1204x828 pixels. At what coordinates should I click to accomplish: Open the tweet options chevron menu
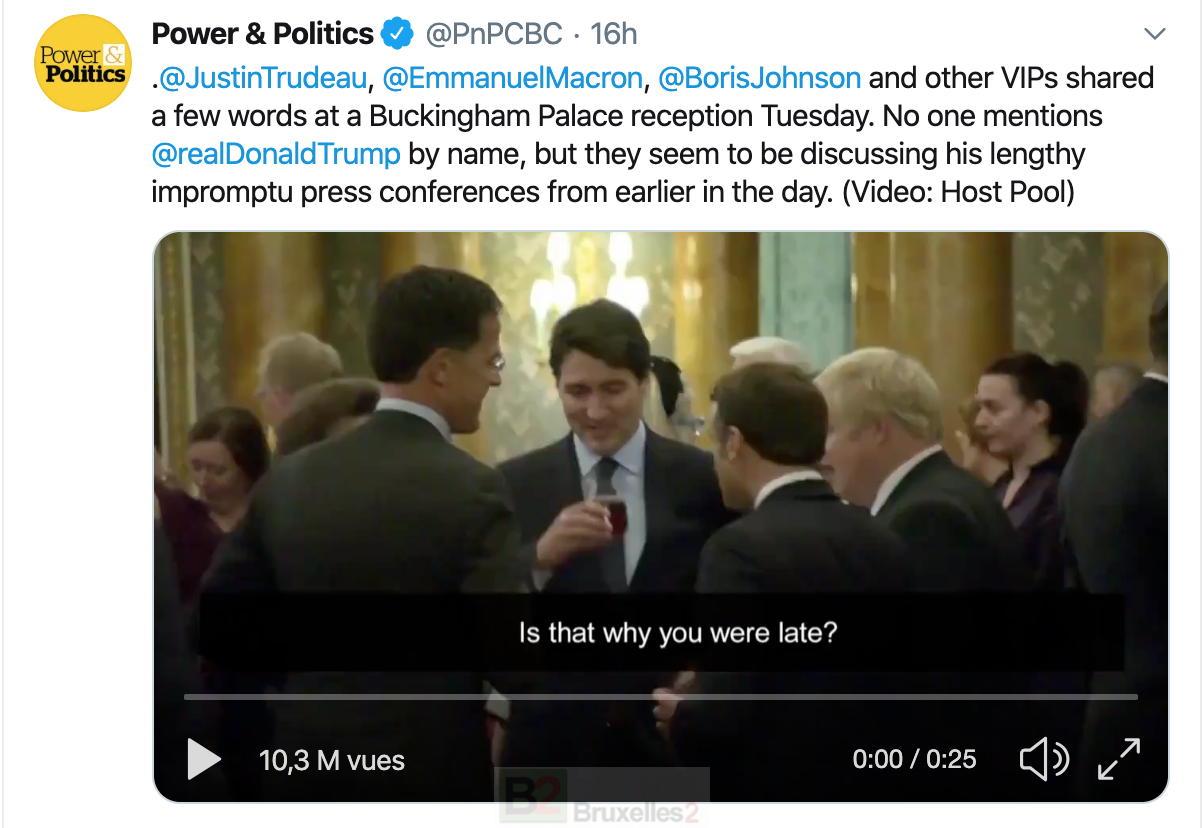click(x=1155, y=34)
